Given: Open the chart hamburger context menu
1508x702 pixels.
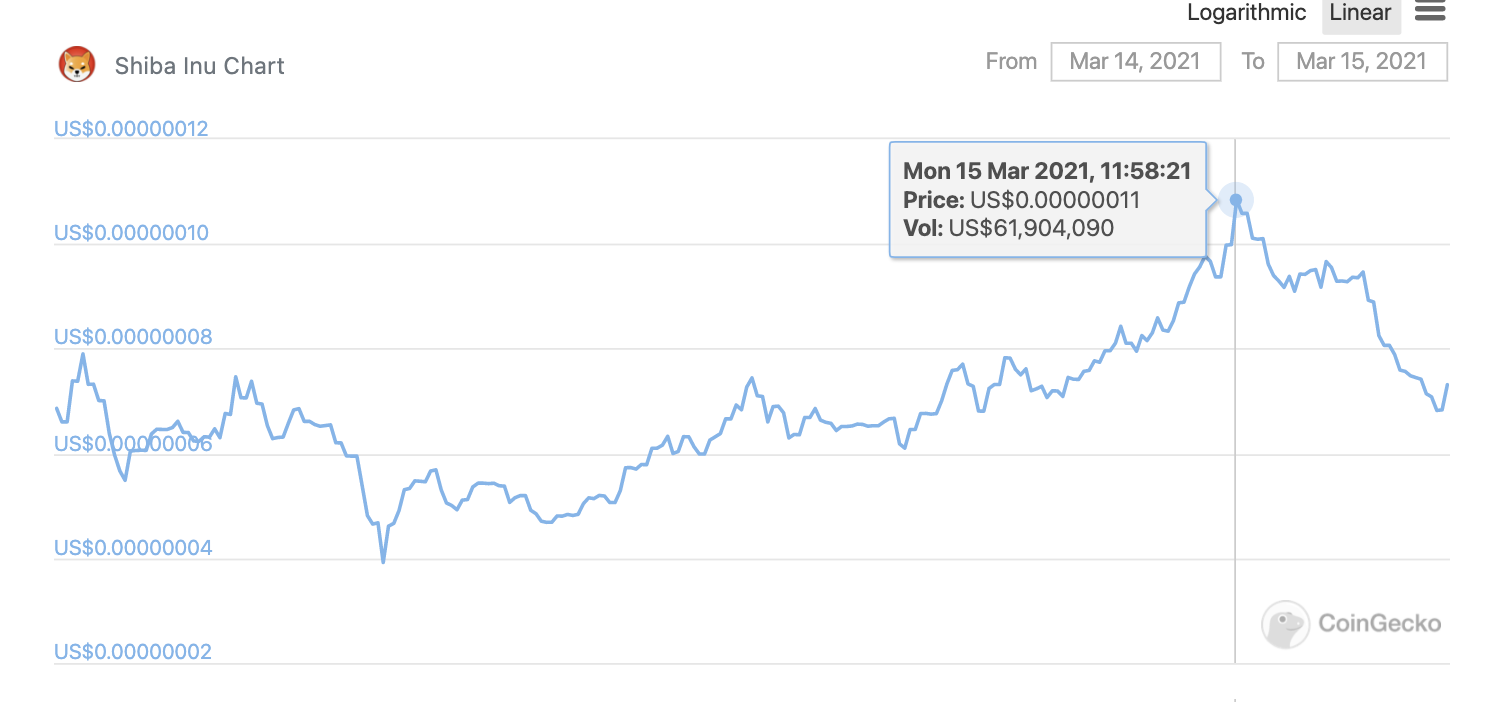Looking at the screenshot, I should pos(1430,12).
